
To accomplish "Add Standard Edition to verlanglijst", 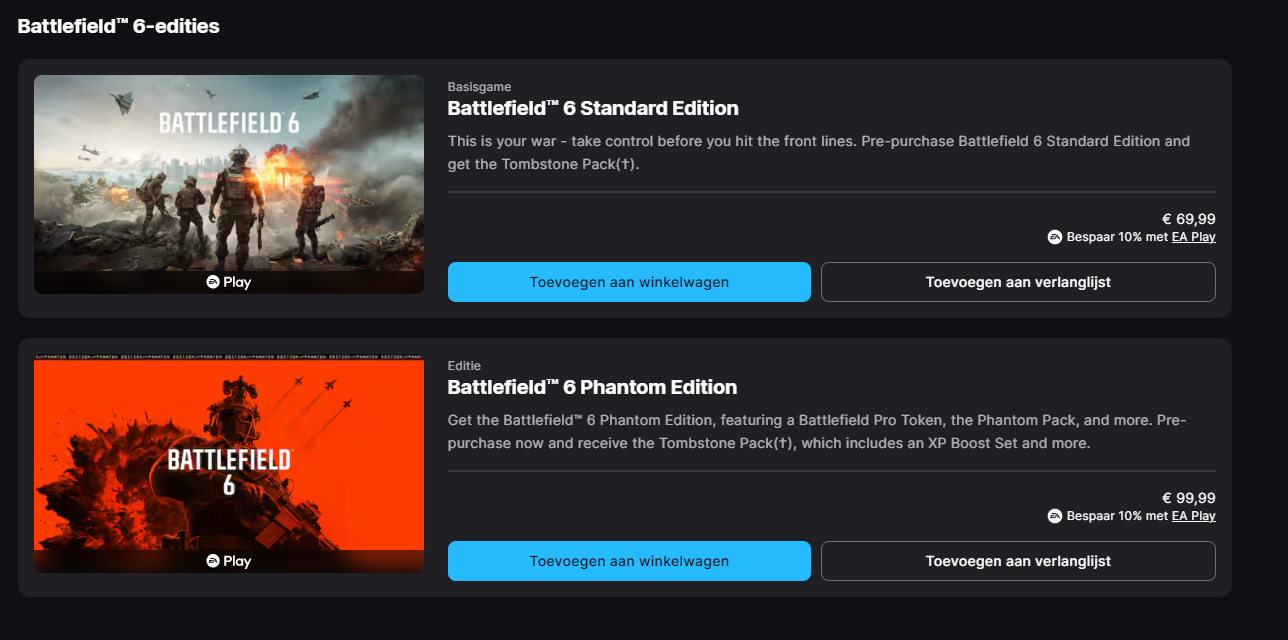I will (x=1018, y=282).
